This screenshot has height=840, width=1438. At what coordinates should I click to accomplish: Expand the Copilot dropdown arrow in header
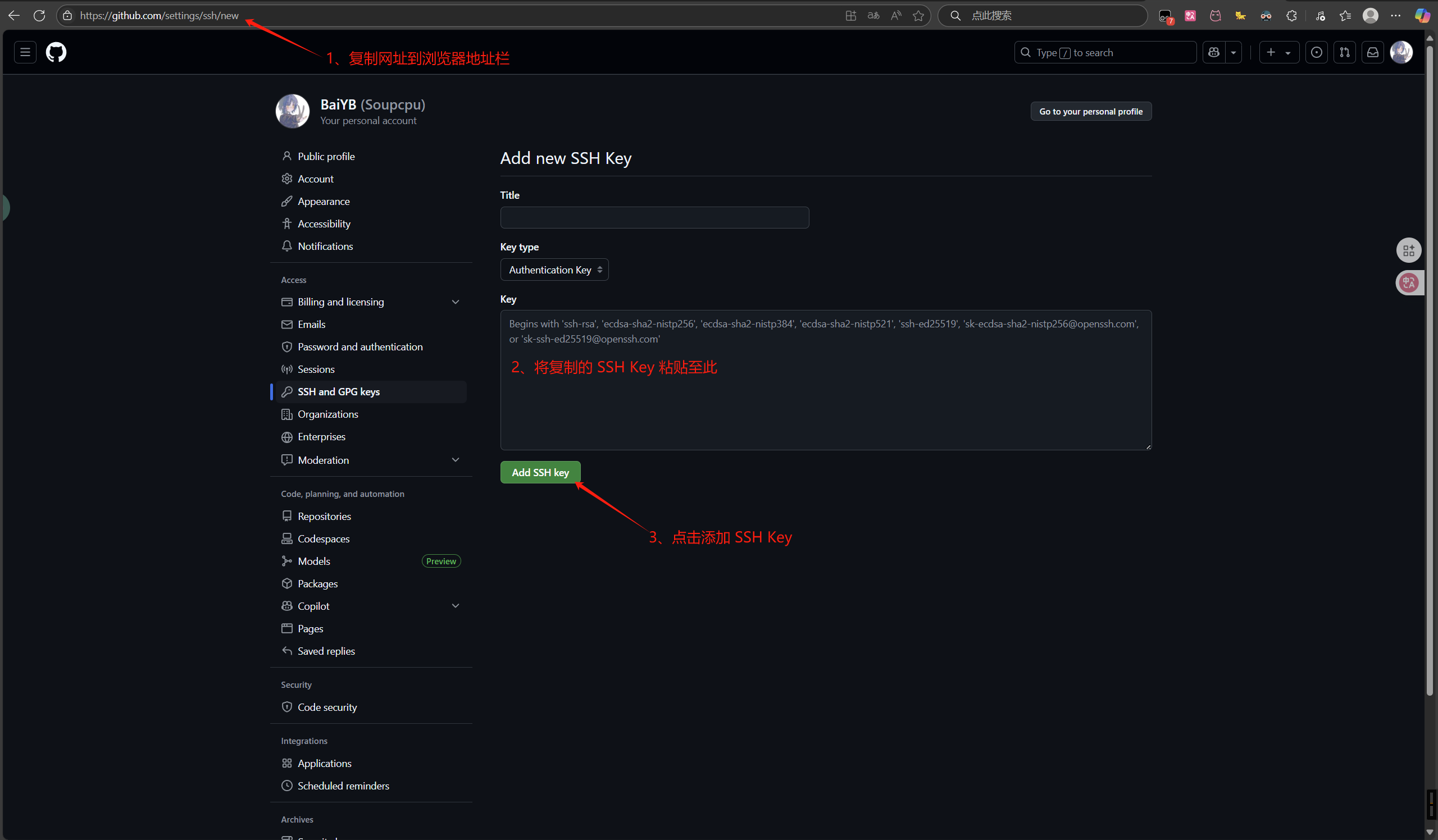click(1233, 52)
